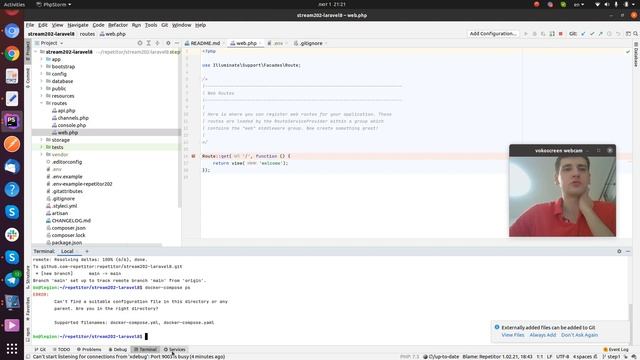Viewport: 640px width, 360px height.
Task: Click View Files link in Git notification
Action: click(x=513, y=335)
